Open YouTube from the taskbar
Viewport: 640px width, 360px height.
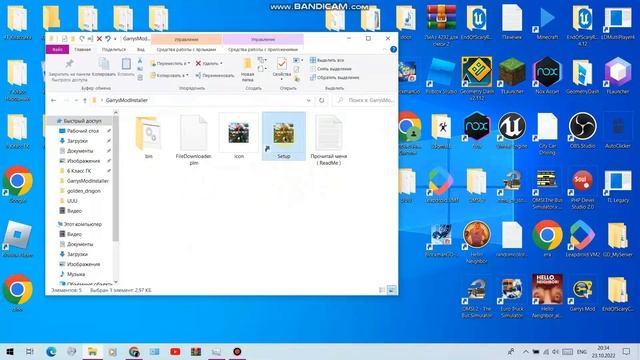[175, 351]
